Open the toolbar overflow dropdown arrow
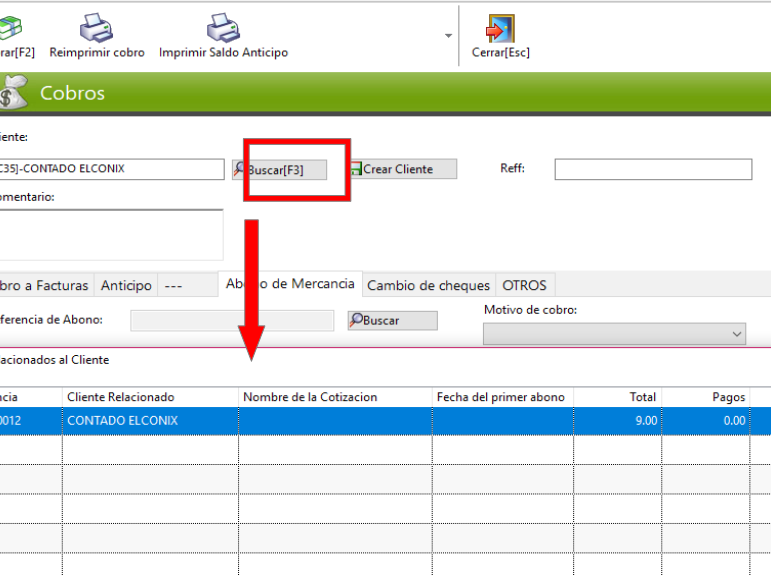774x576 pixels. click(x=448, y=36)
